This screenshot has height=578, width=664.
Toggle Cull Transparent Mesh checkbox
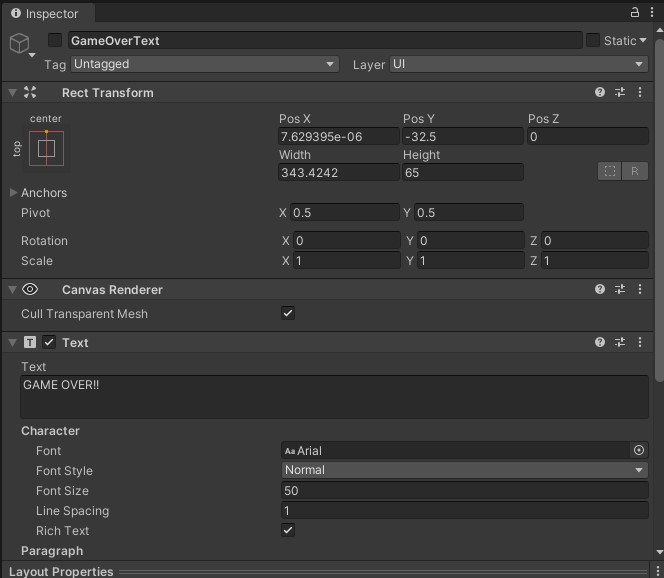click(288, 313)
